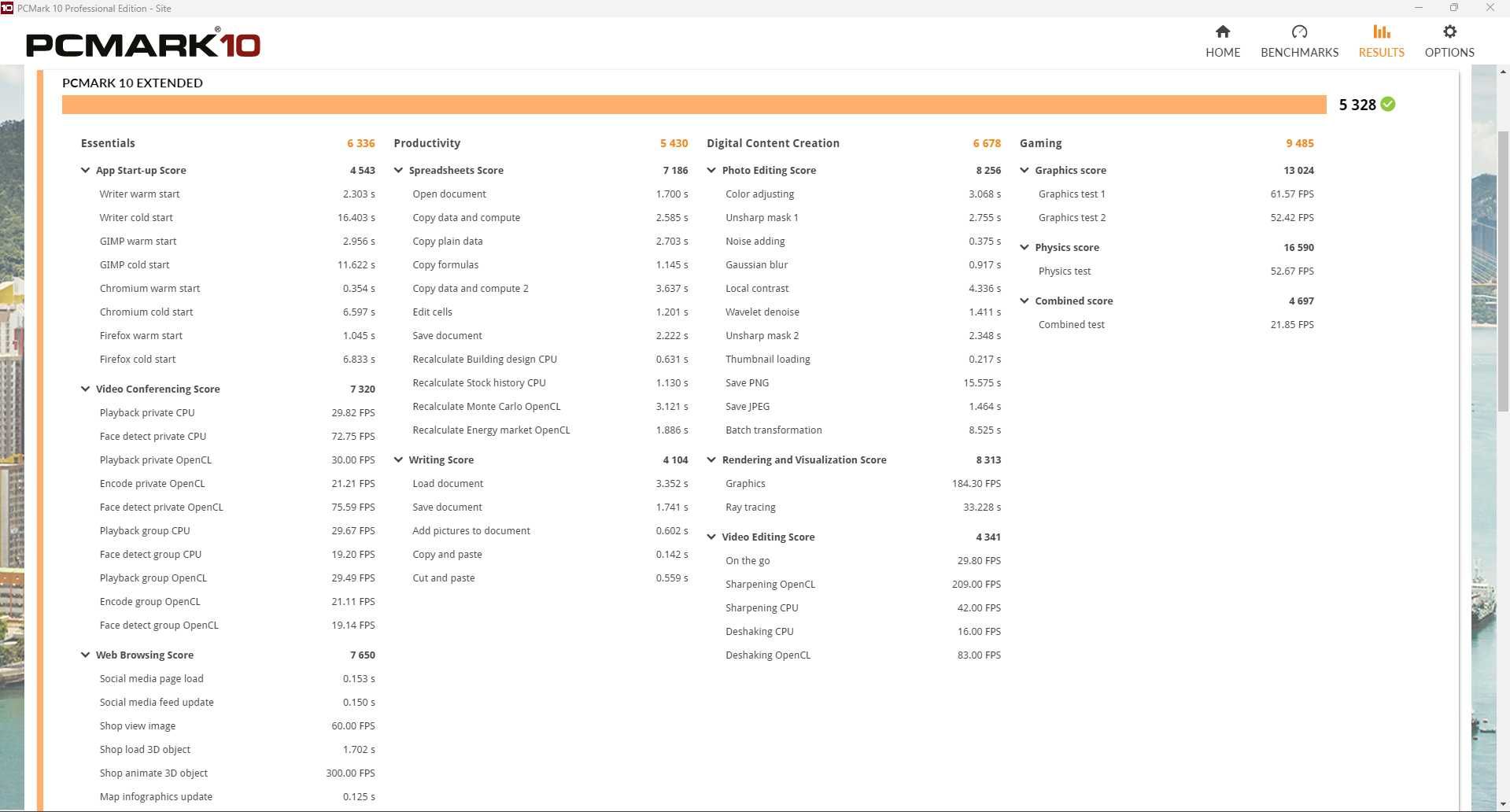The height and width of the screenshot is (812, 1510).
Task: Select the Digital Content Creation heading
Action: [x=773, y=143]
